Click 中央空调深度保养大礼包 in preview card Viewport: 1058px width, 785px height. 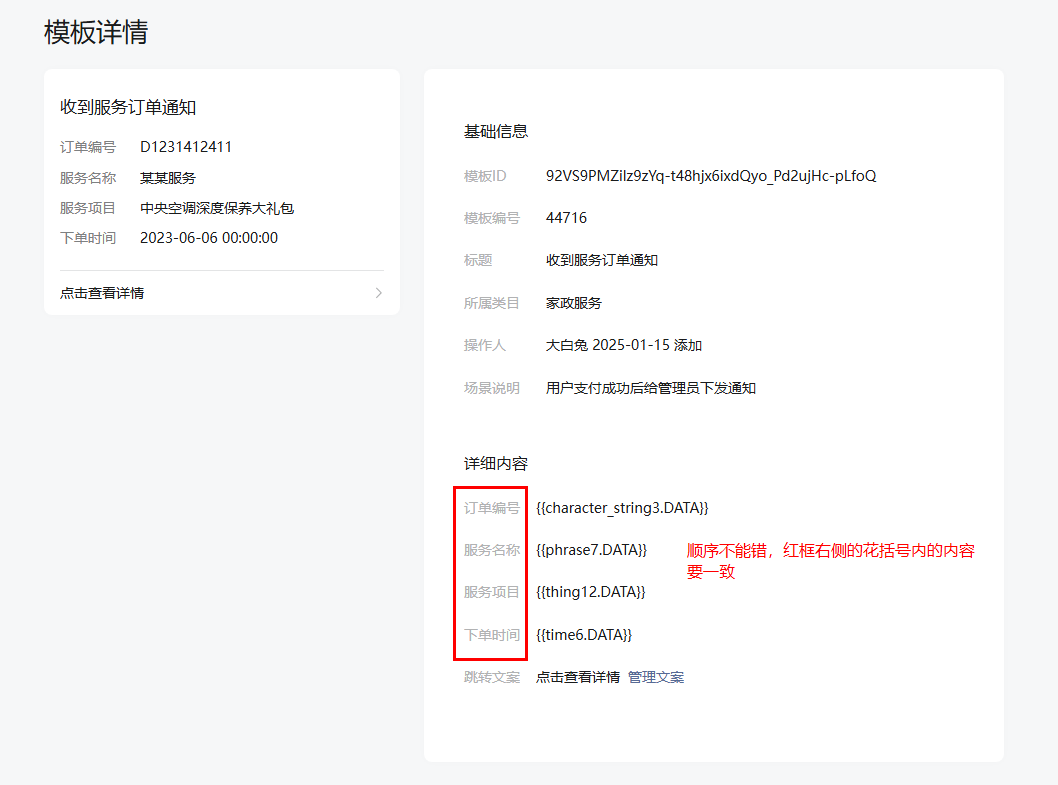pyautogui.click(x=217, y=209)
